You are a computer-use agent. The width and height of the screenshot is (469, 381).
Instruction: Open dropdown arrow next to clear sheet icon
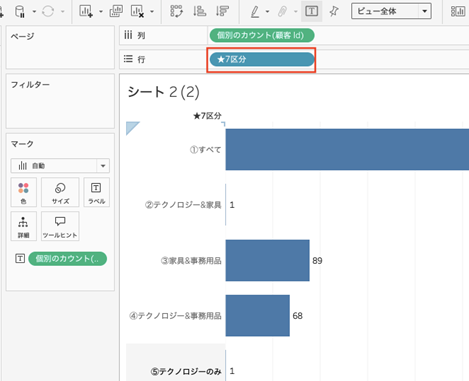152,12
